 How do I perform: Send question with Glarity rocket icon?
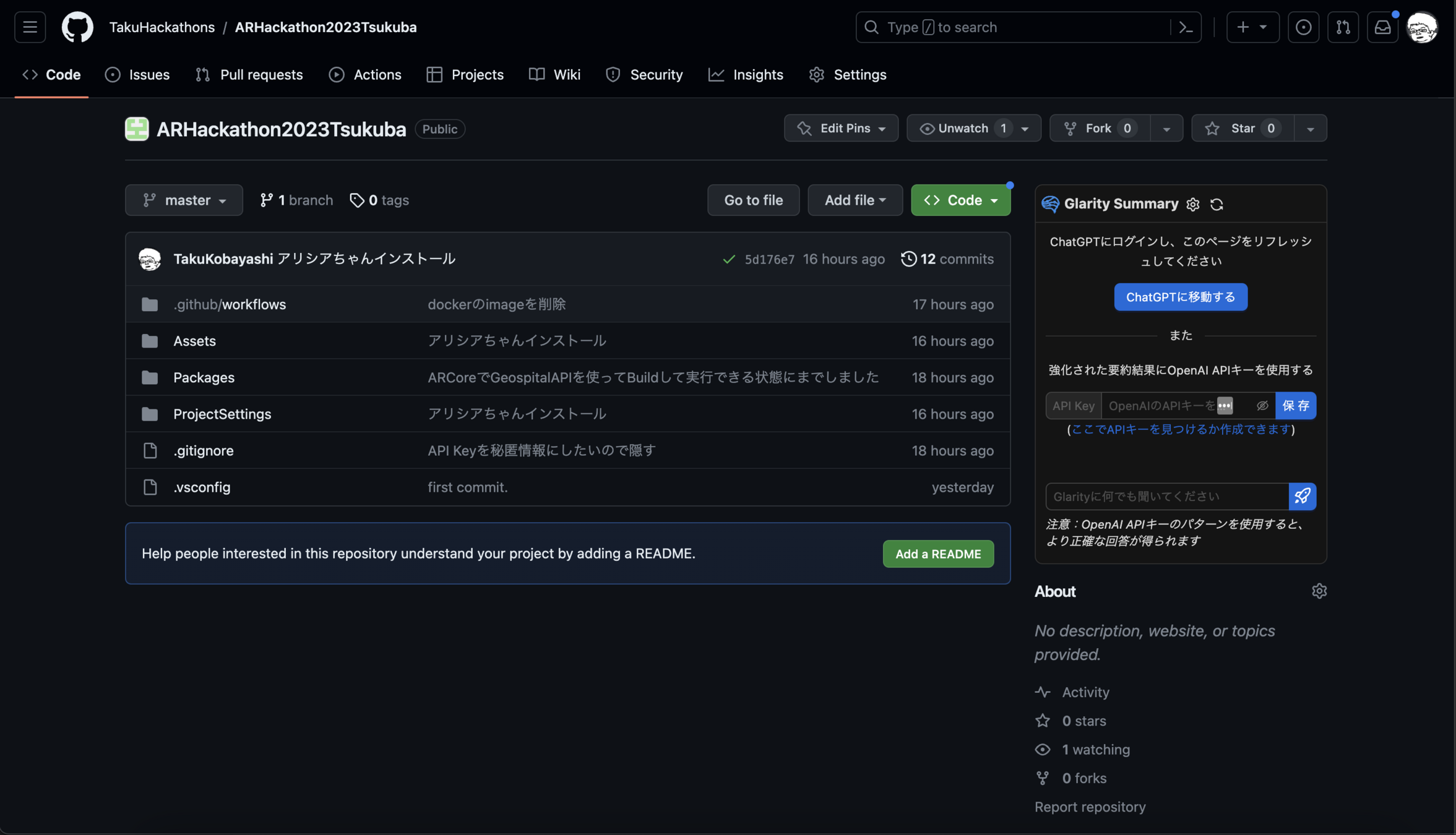(1302, 496)
